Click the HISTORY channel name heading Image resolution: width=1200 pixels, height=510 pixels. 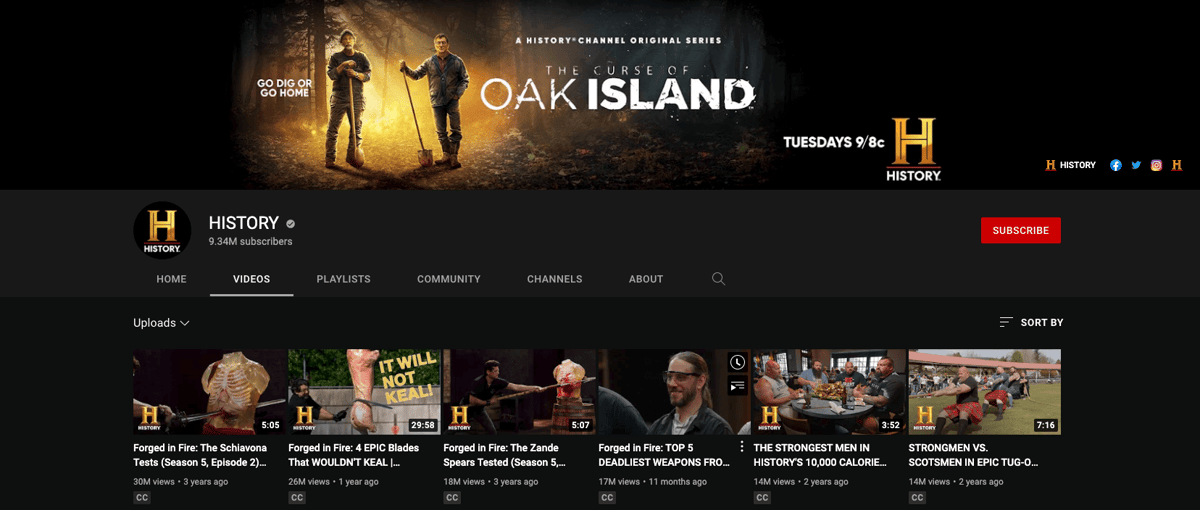pyautogui.click(x=244, y=223)
